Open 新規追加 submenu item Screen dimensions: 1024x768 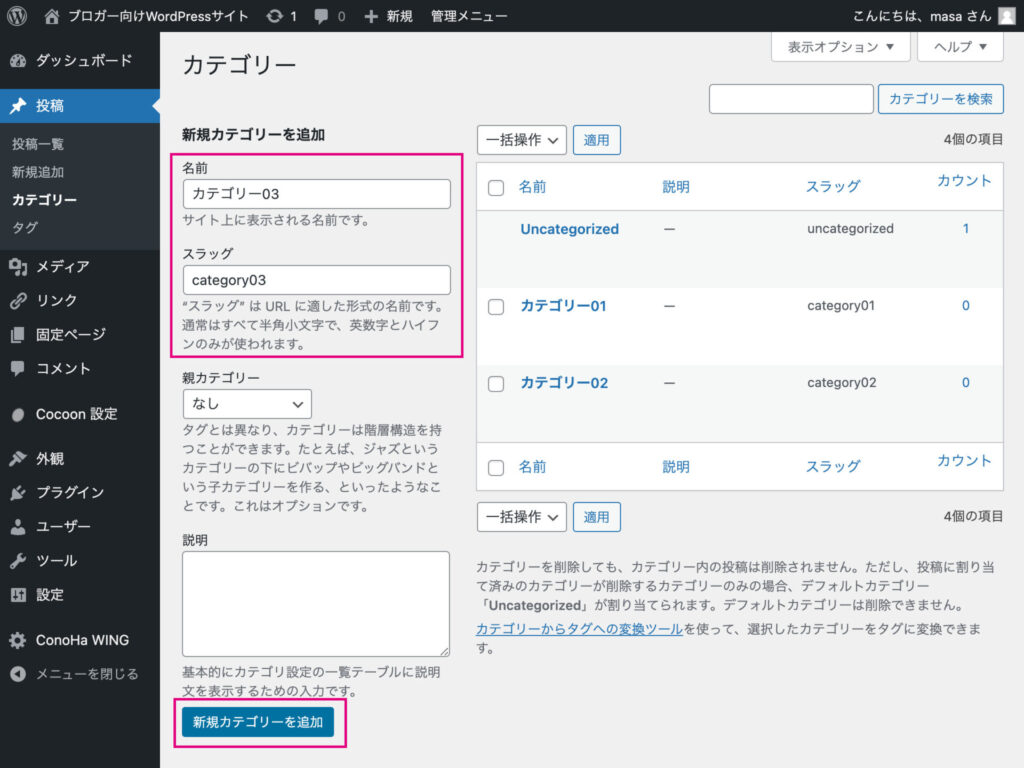coord(38,172)
